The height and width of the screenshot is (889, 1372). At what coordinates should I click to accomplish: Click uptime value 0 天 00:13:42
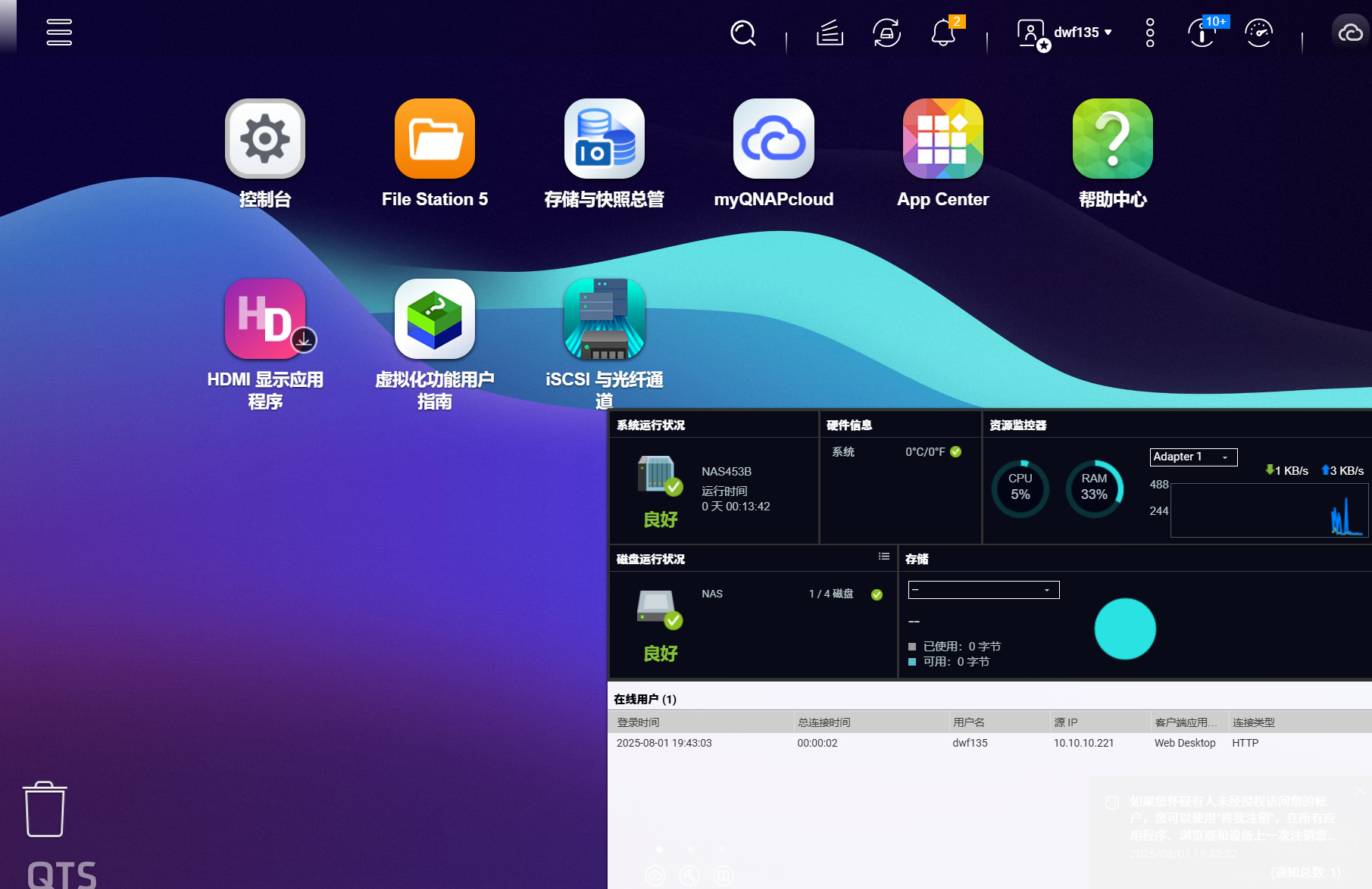pos(736,507)
